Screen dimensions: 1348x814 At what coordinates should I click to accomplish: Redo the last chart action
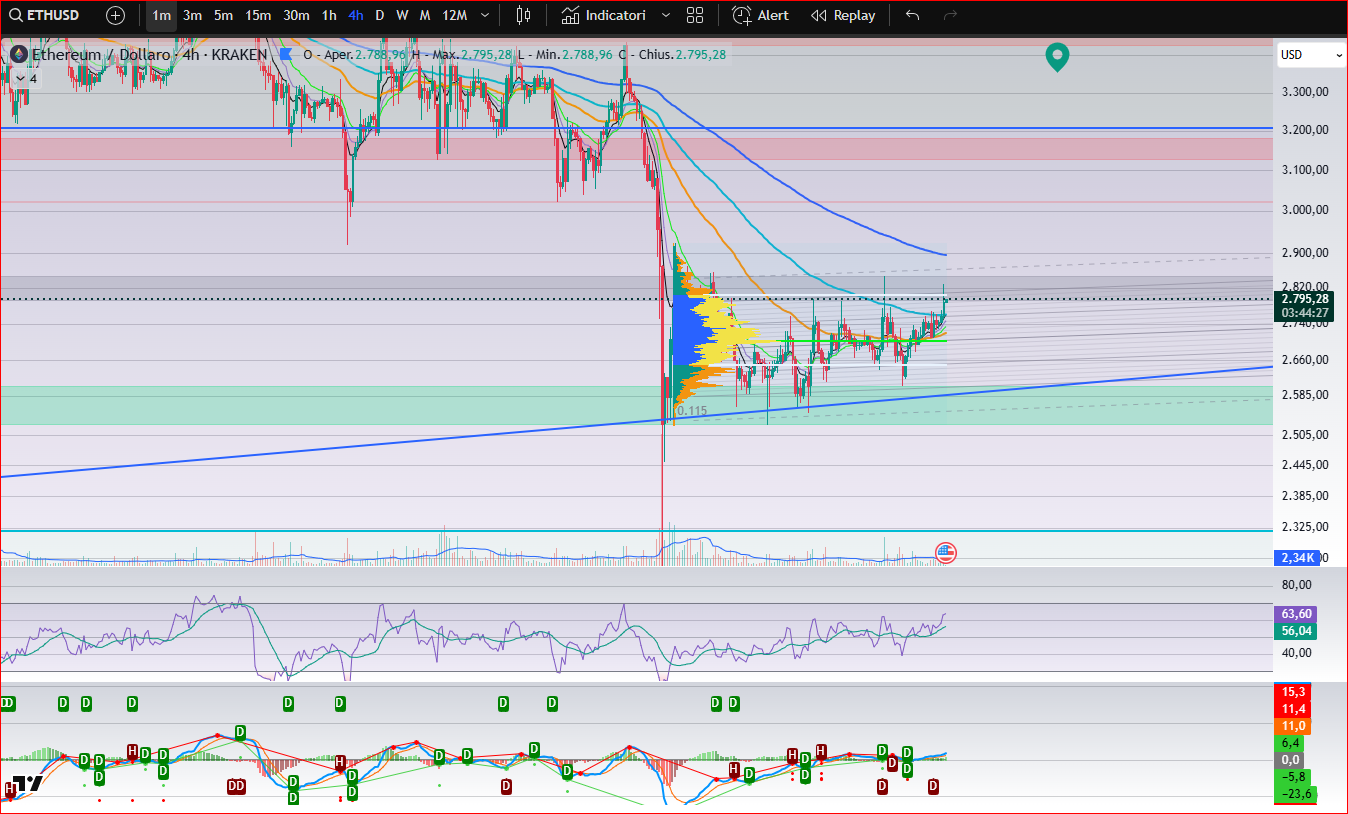(950, 15)
